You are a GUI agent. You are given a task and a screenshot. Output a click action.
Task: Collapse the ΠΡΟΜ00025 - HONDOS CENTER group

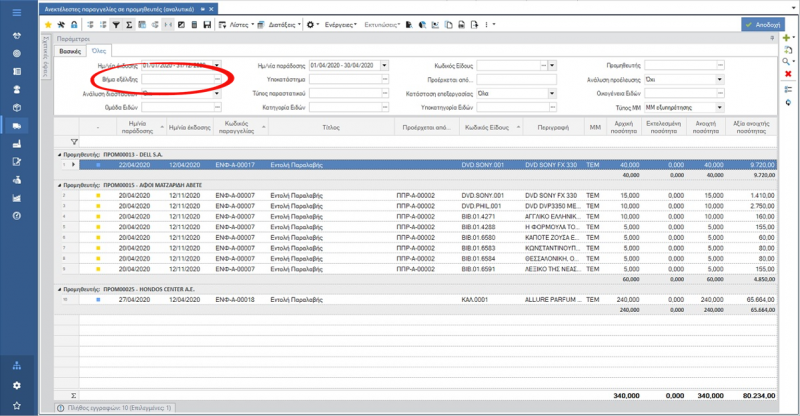point(59,289)
